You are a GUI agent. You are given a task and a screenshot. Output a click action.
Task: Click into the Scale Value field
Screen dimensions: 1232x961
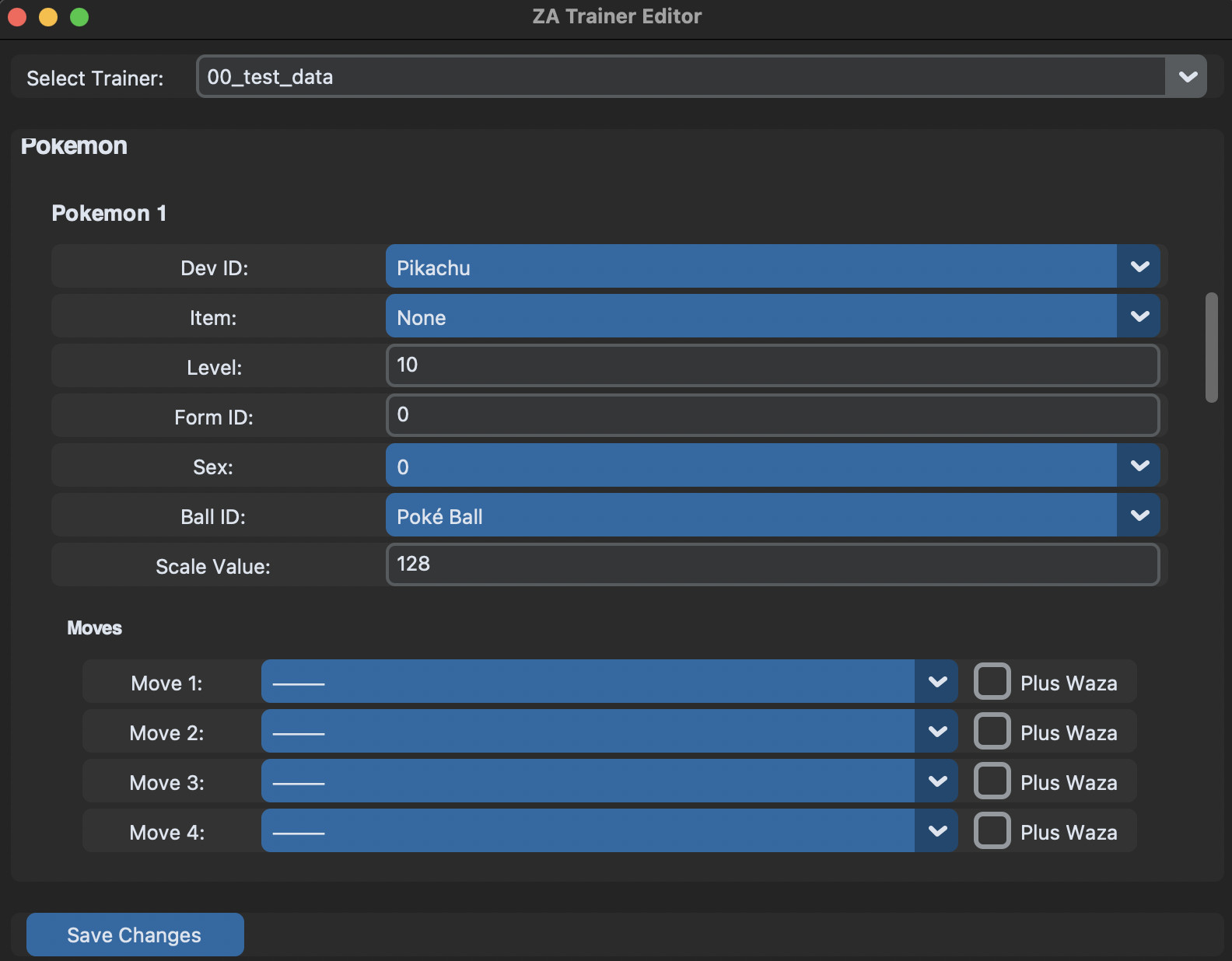(772, 564)
